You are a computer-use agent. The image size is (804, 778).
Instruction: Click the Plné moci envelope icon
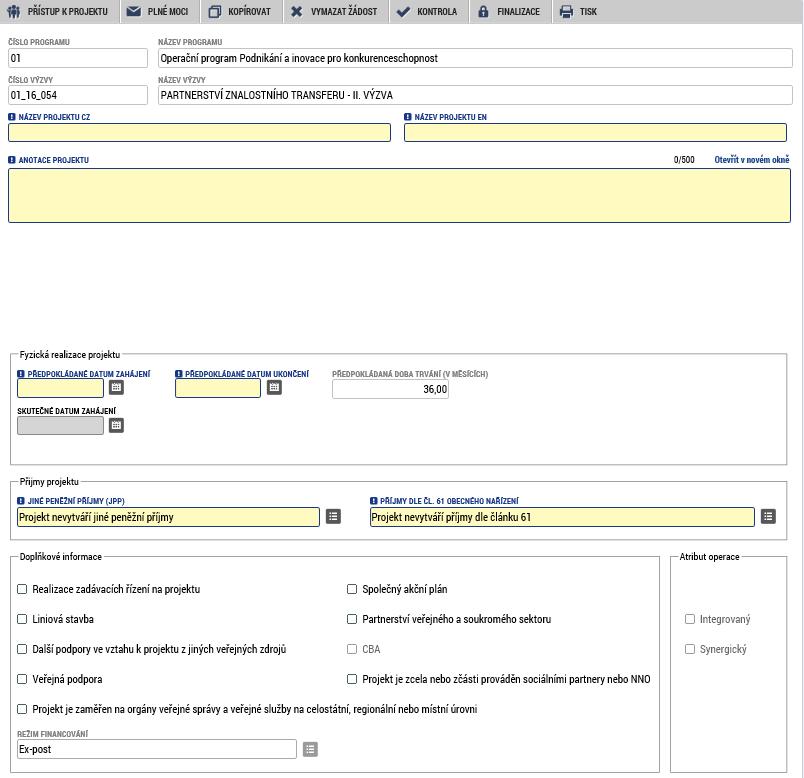134,11
